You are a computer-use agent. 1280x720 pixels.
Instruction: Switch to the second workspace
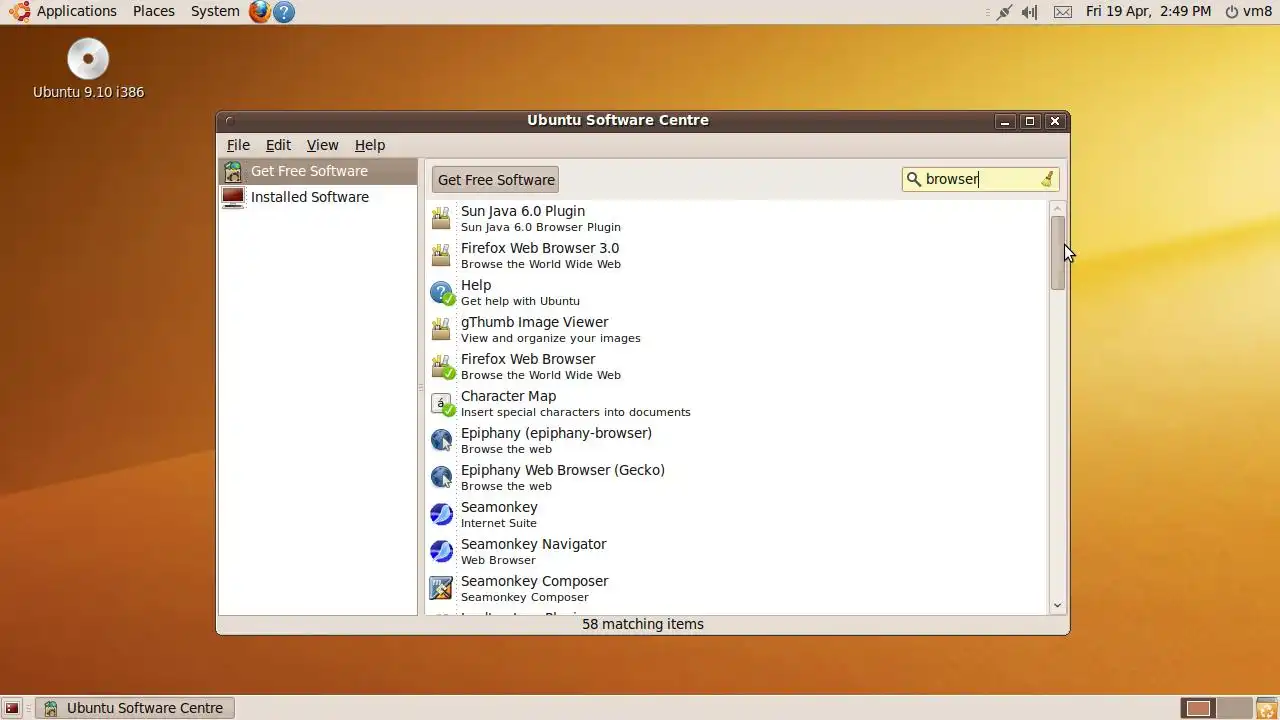[1234, 708]
